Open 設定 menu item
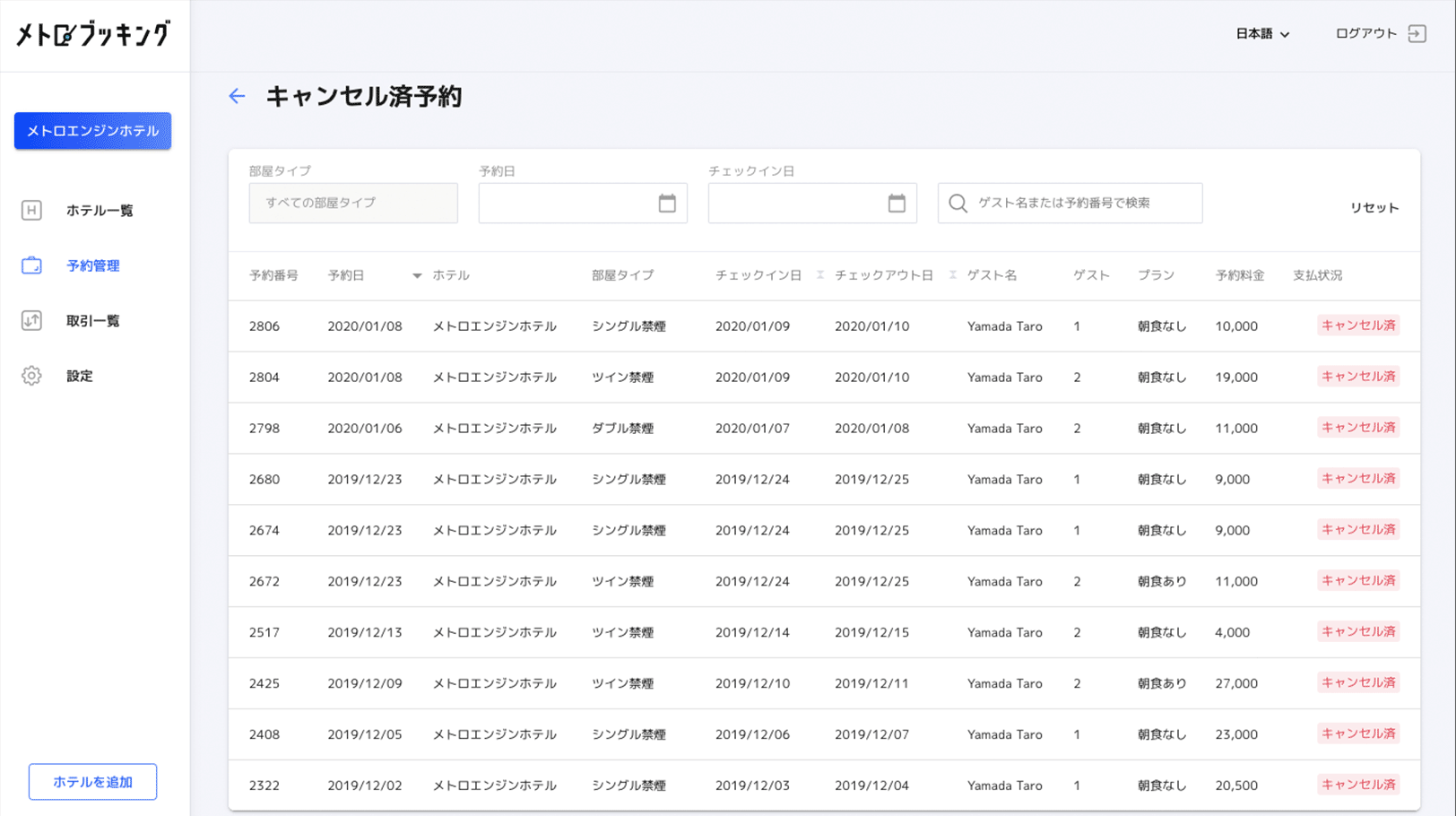 pos(80,376)
